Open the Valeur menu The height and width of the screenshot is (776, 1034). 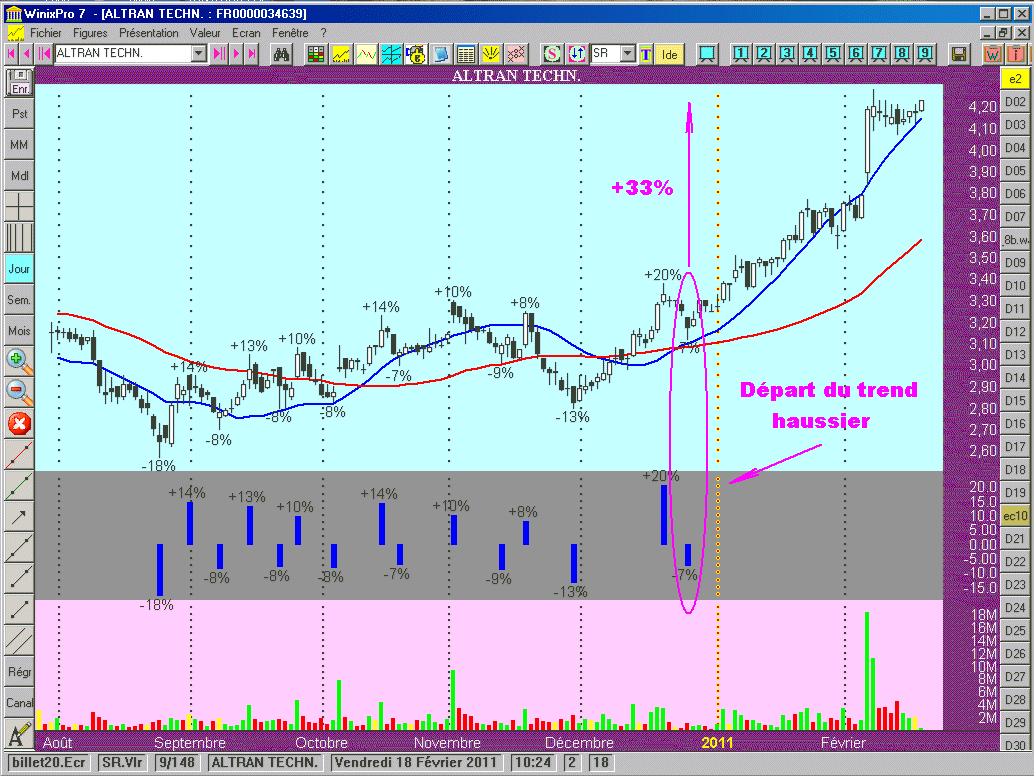point(205,33)
